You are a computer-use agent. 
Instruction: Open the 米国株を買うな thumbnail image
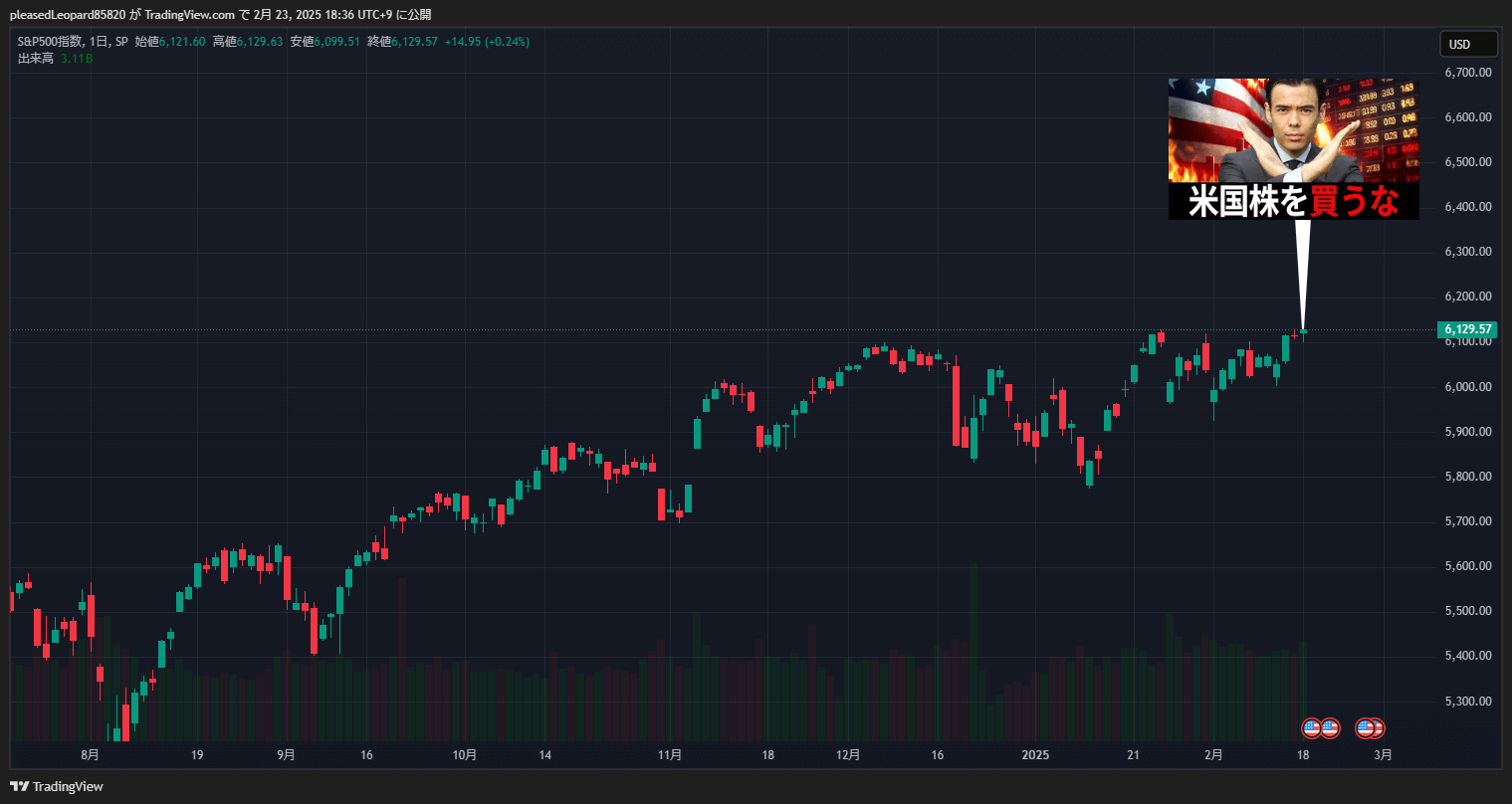pos(1293,148)
